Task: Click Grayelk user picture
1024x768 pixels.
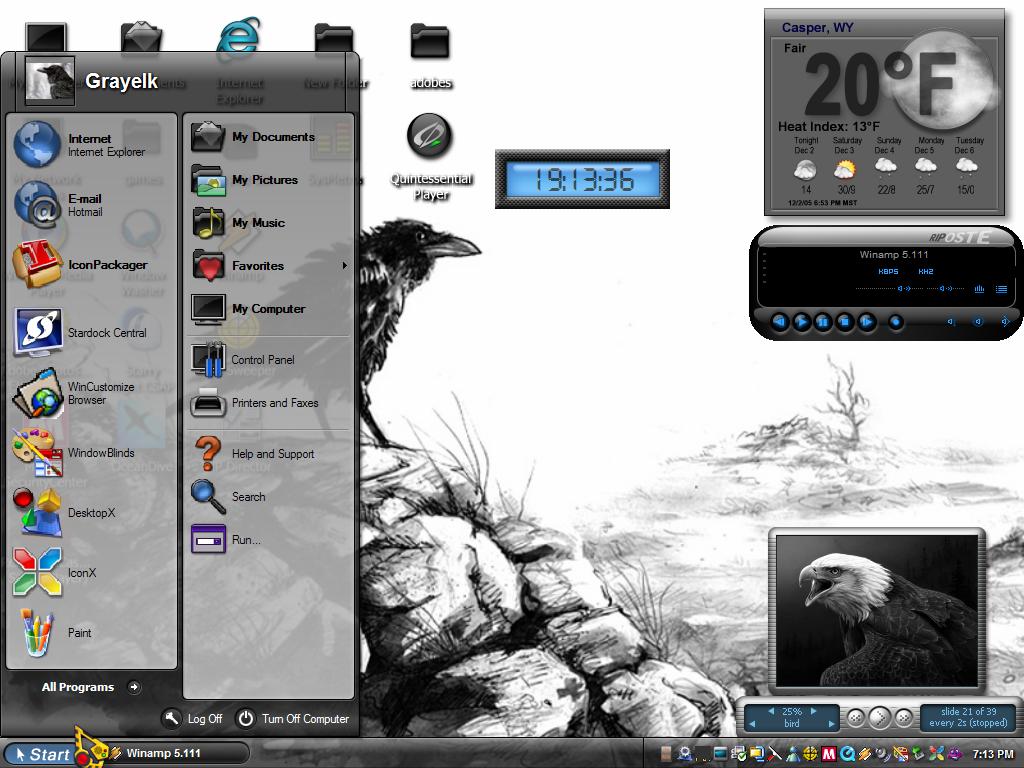Action: [x=50, y=80]
